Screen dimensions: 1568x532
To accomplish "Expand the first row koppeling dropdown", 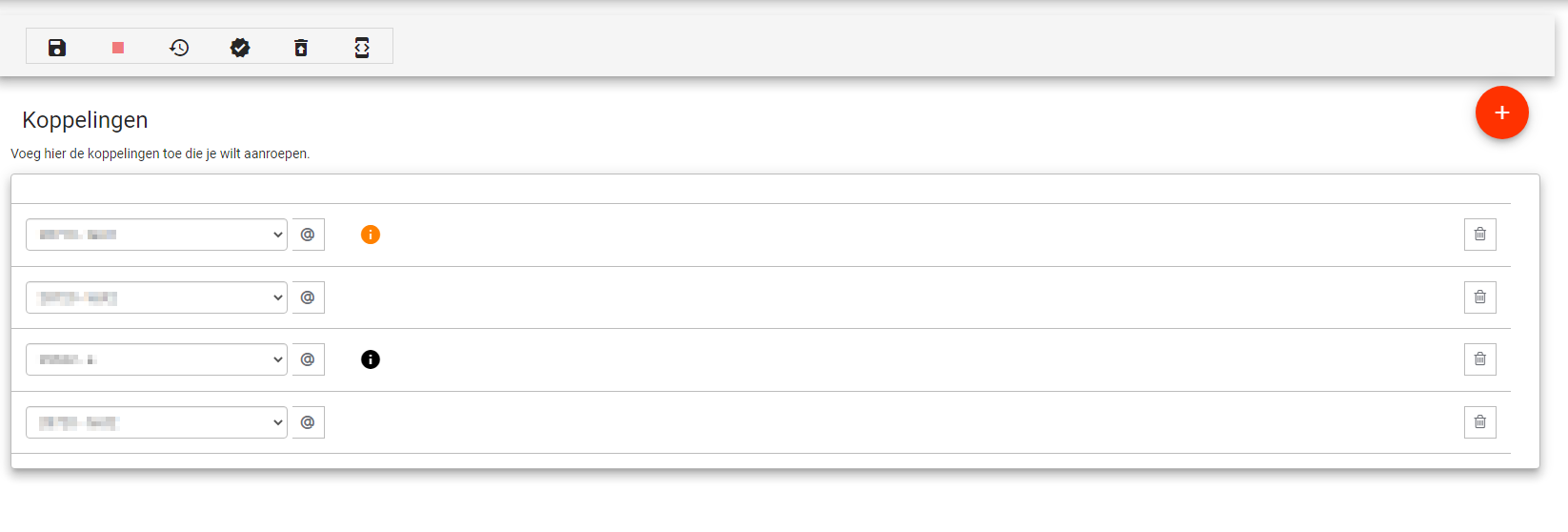I will (156, 235).
